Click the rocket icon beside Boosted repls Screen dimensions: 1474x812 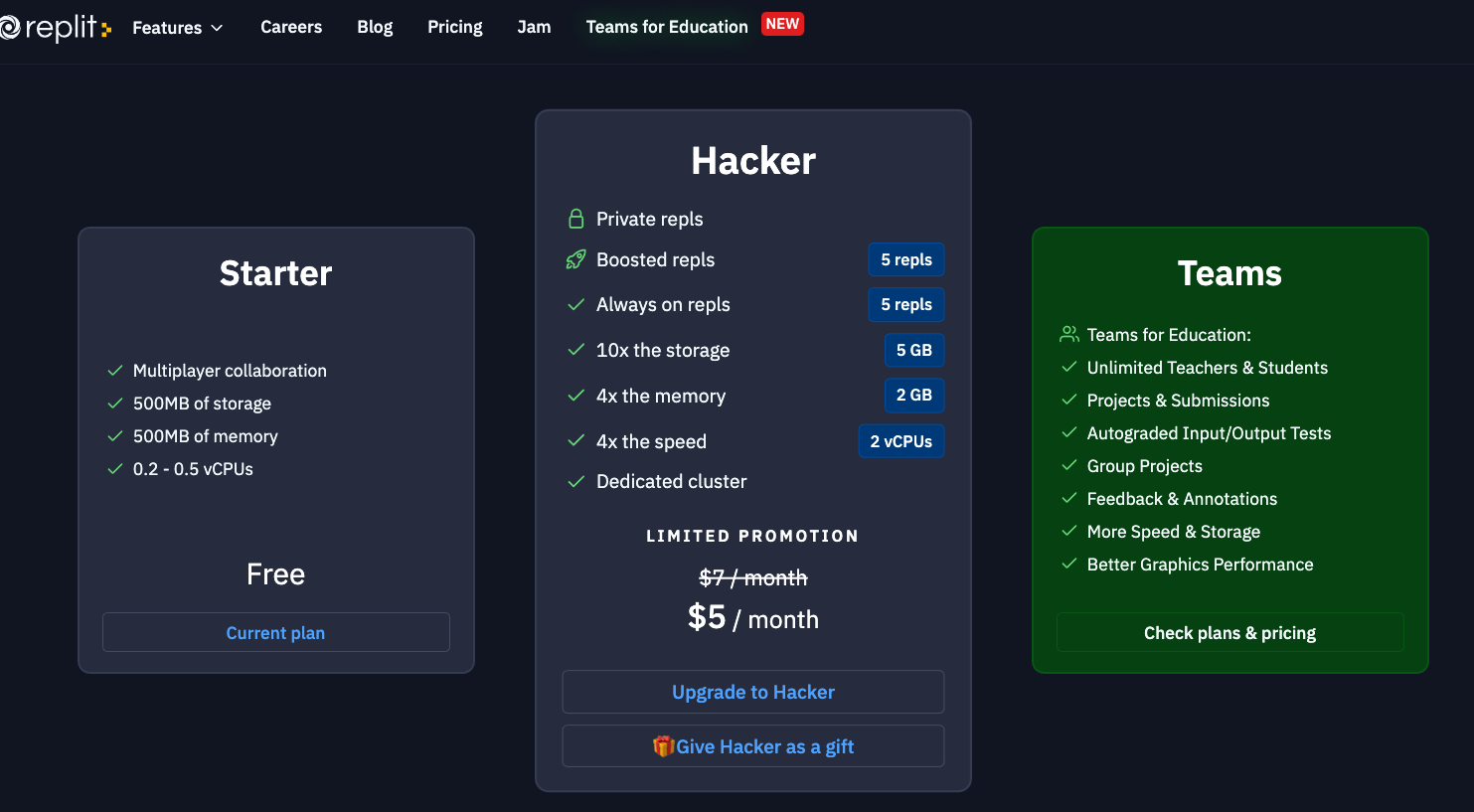click(575, 259)
